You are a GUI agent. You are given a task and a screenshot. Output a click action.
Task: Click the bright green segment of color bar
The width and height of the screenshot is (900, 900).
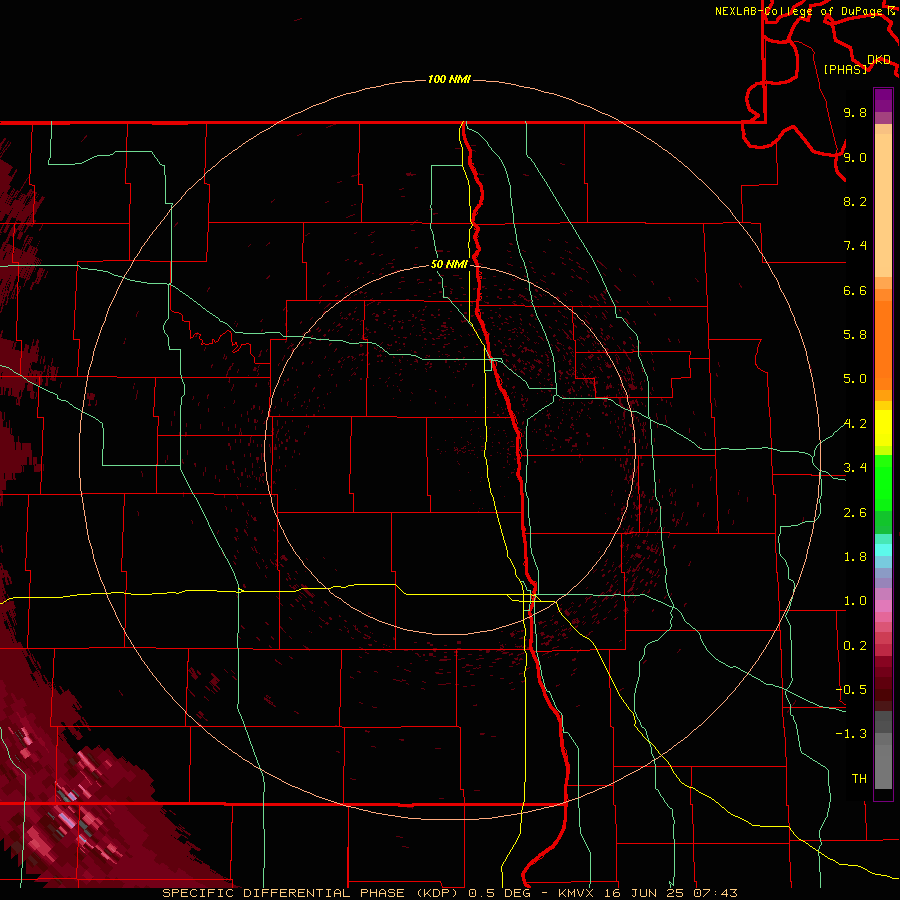tap(883, 483)
